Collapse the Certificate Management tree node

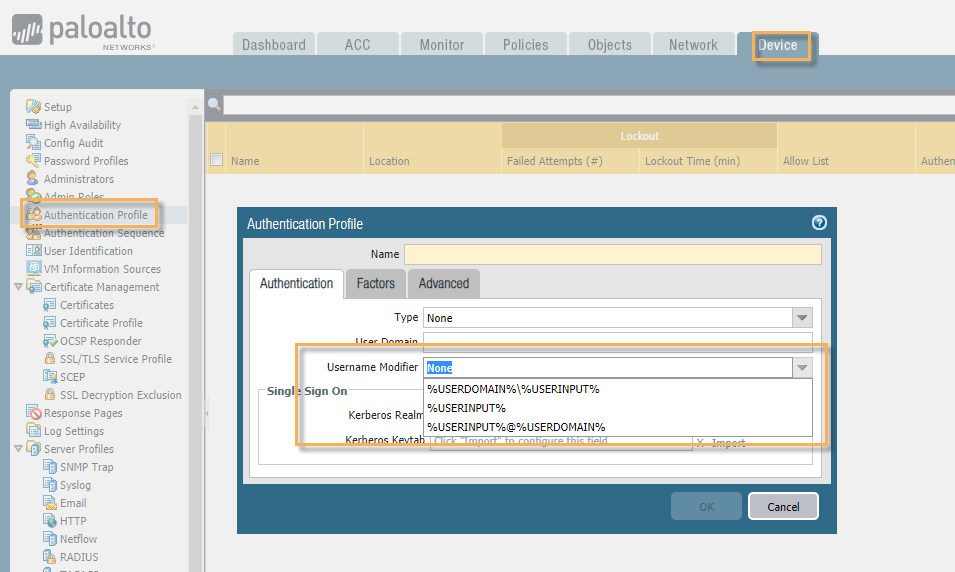tap(19, 287)
